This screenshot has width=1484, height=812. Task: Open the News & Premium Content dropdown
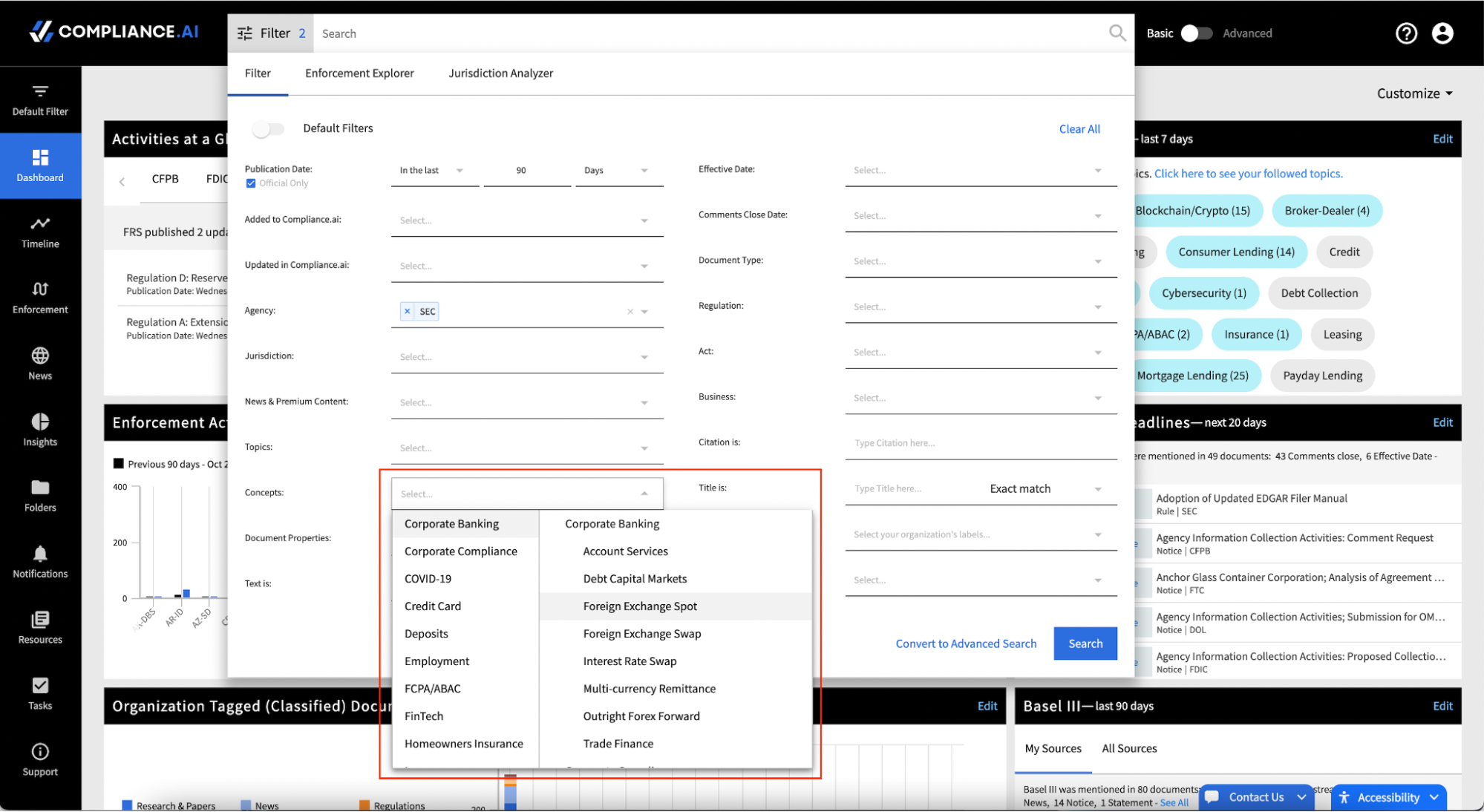click(527, 402)
